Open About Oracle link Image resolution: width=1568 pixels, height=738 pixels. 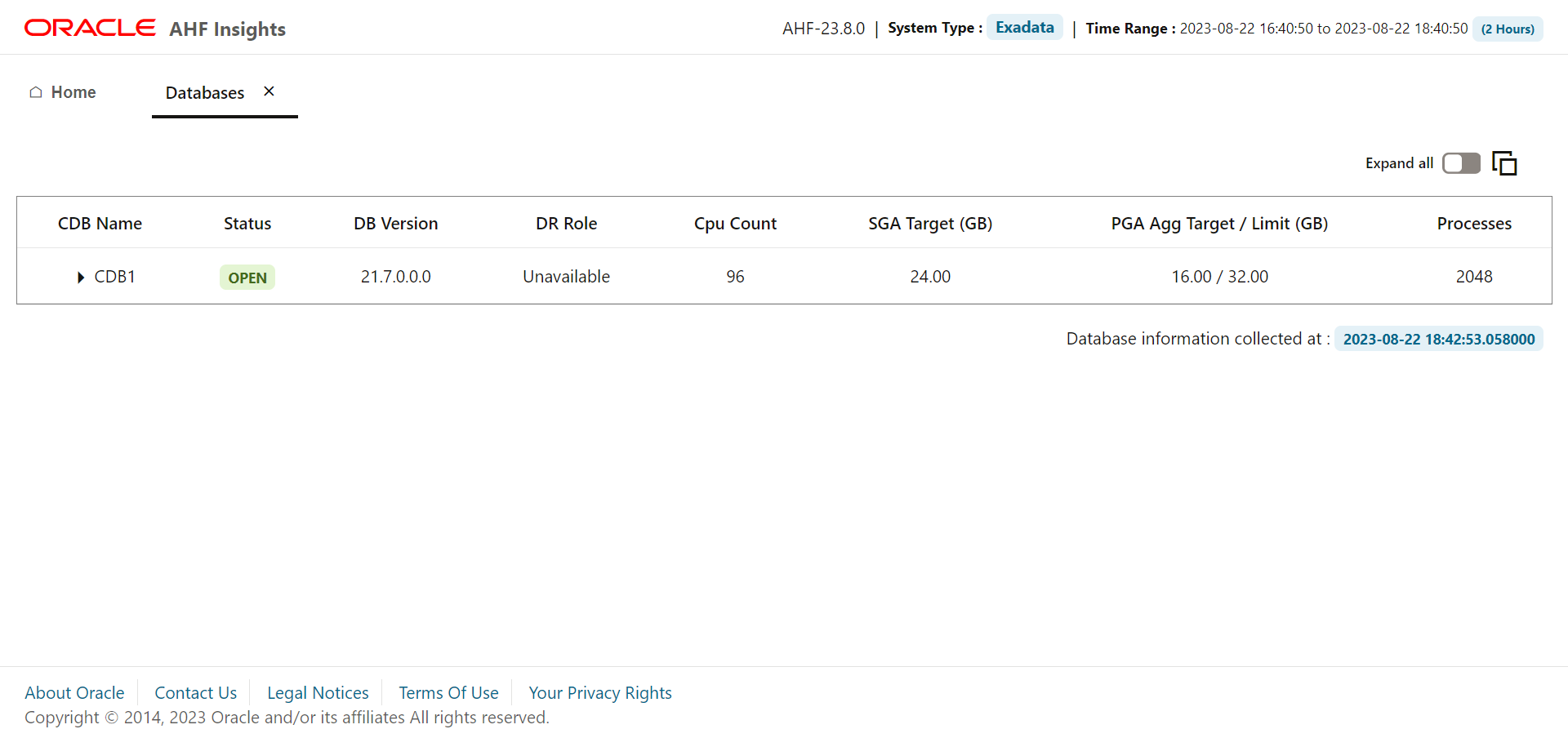74,693
